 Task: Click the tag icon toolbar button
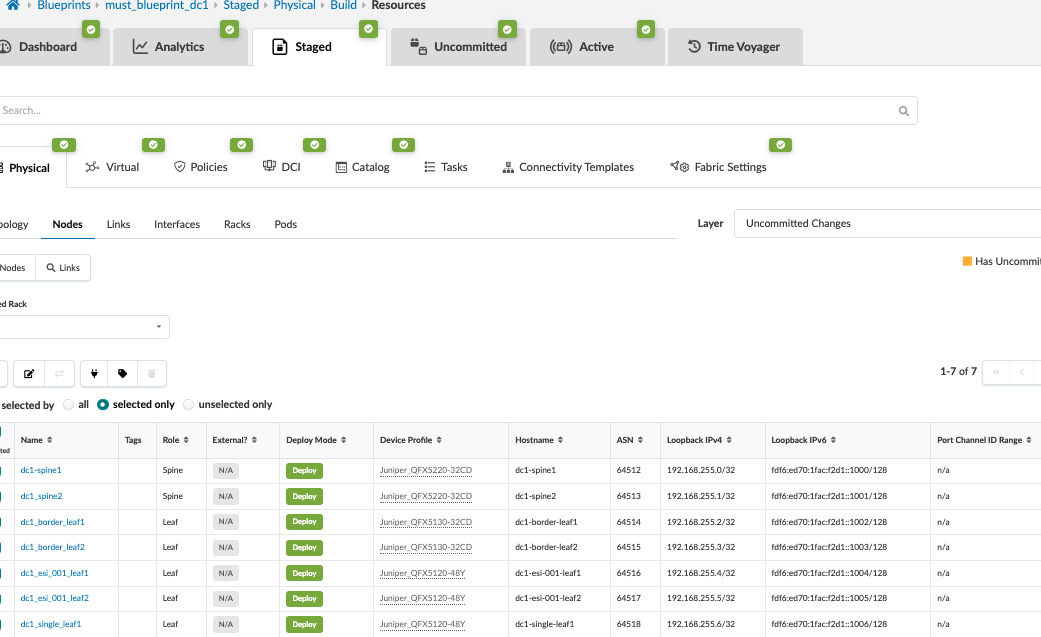tap(123, 374)
